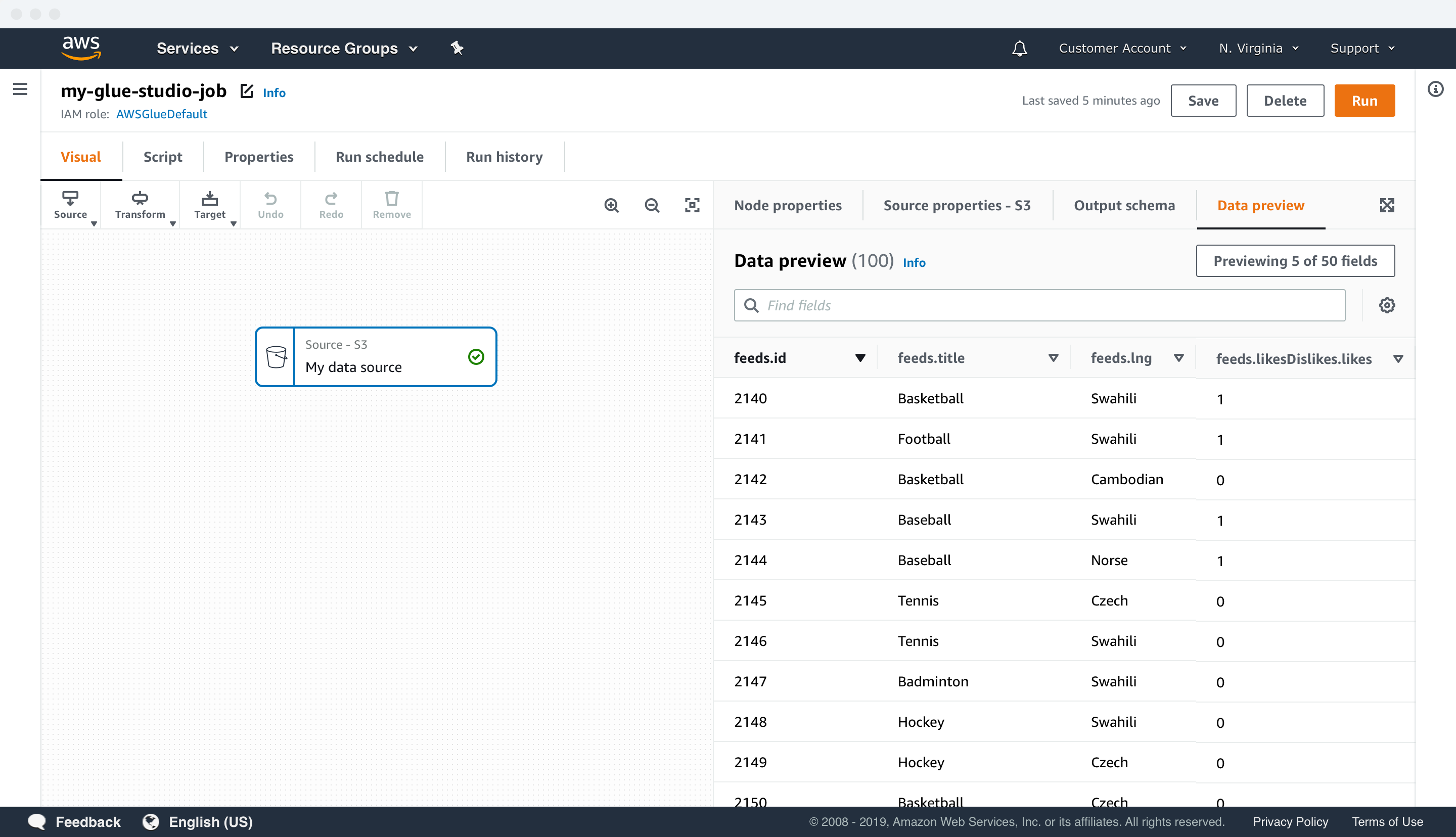Open the Terms of Use link
Viewport: 1456px width, 837px height.
click(x=1387, y=821)
